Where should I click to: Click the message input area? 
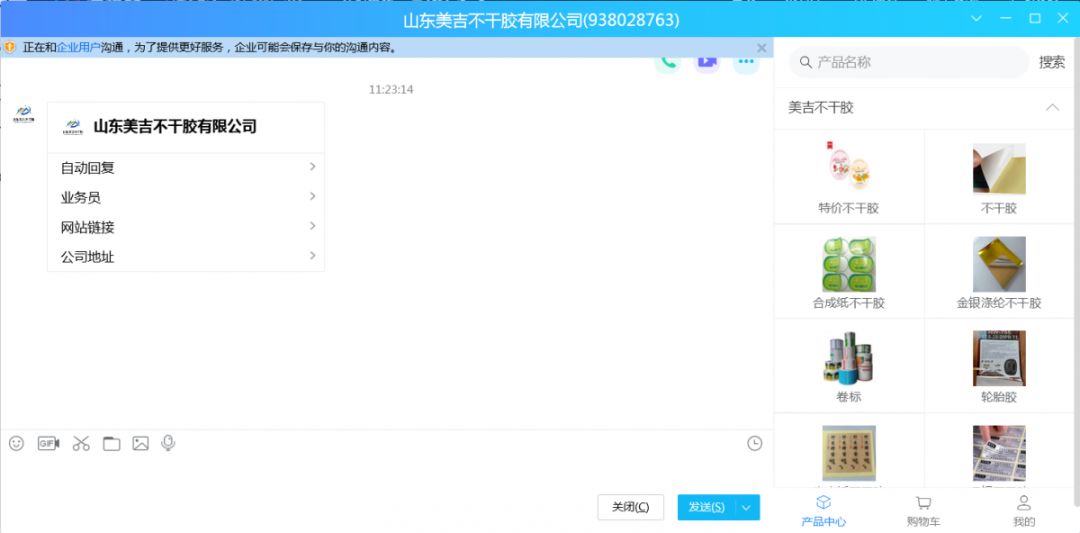coord(386,472)
